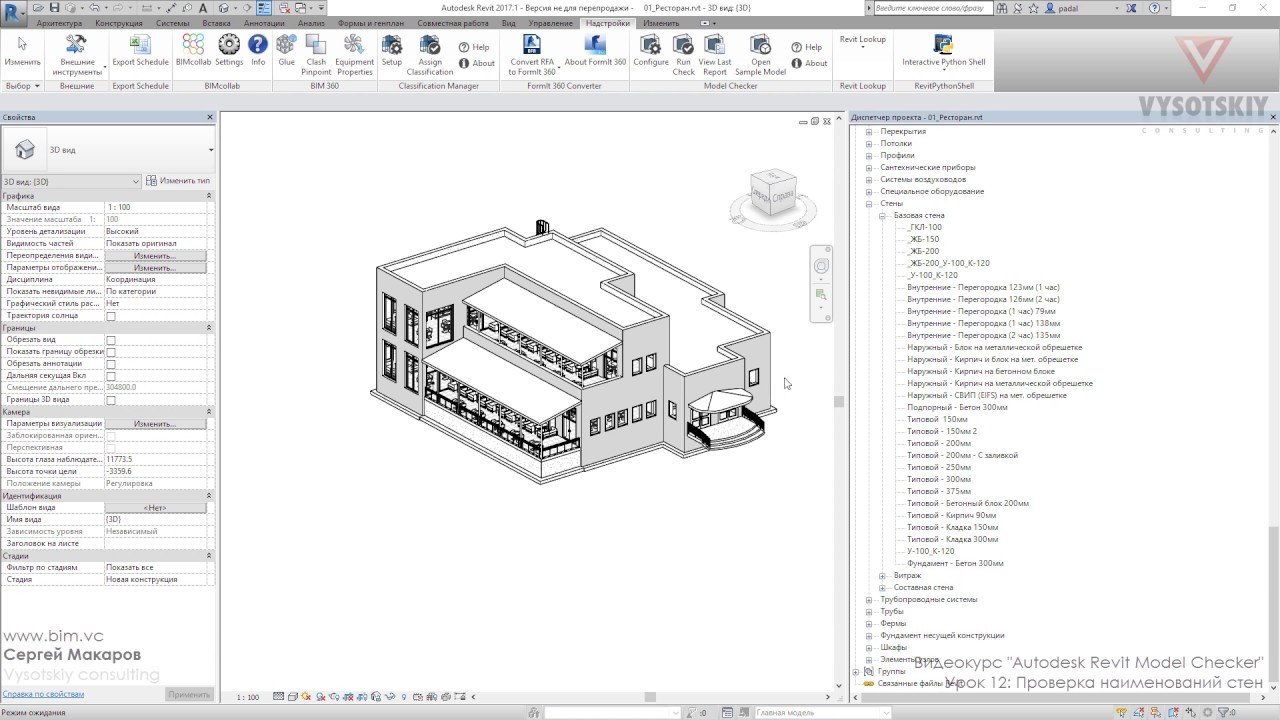Expand the Витраж node
Screen dimensions: 1280x720
tap(883, 576)
